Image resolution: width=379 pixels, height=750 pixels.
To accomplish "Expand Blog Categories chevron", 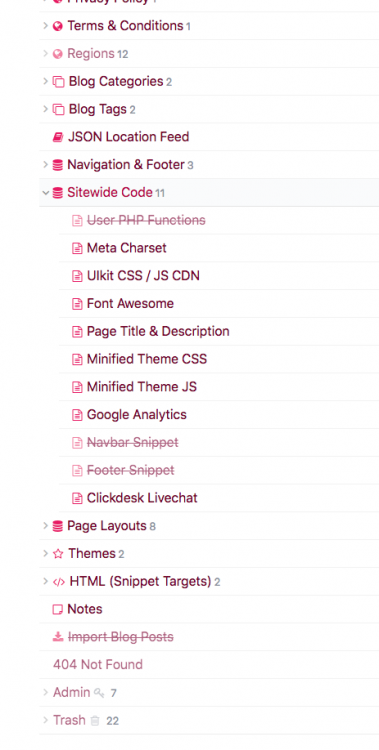I will coord(45,81).
